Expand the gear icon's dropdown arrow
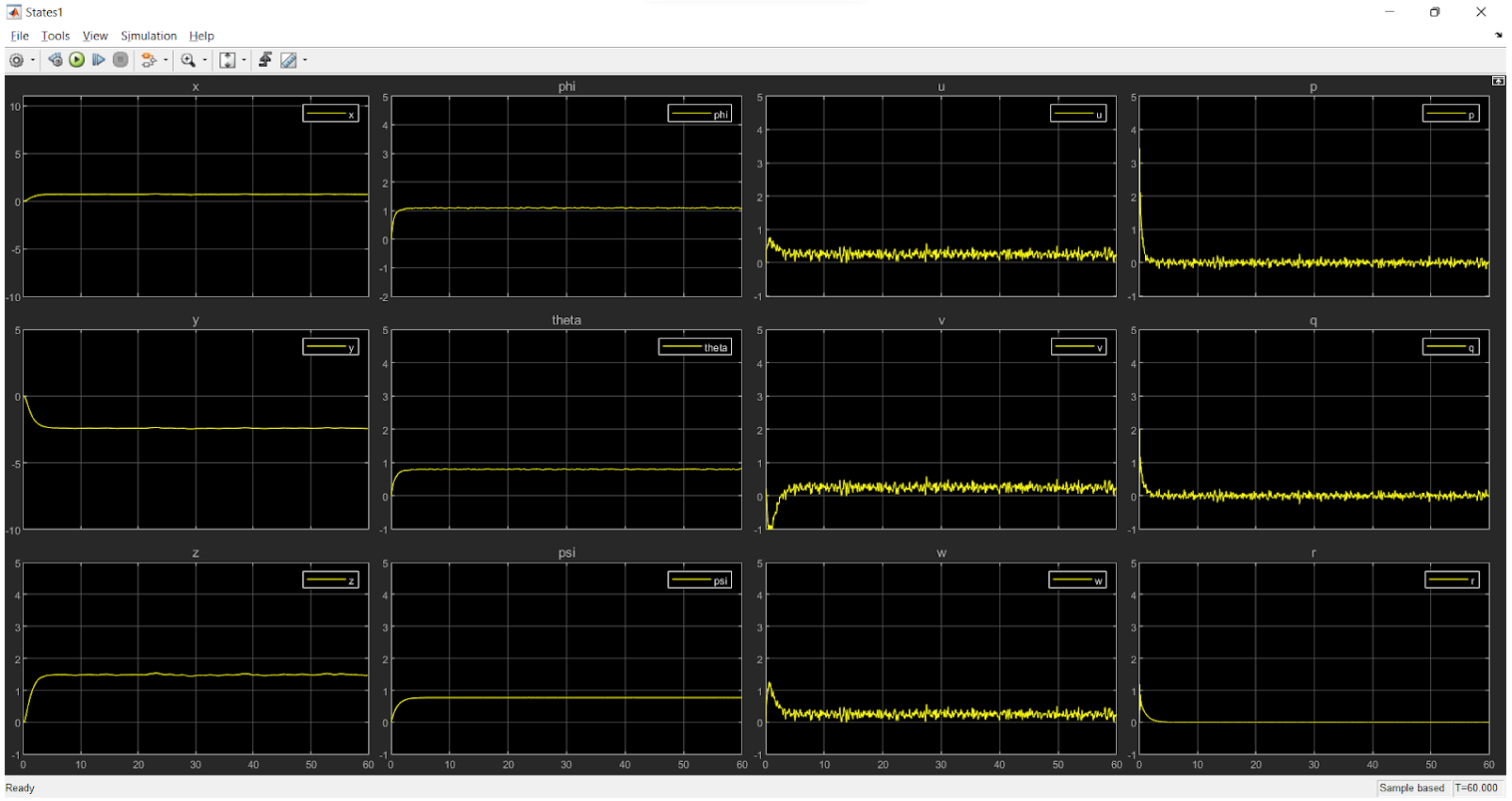 point(33,60)
